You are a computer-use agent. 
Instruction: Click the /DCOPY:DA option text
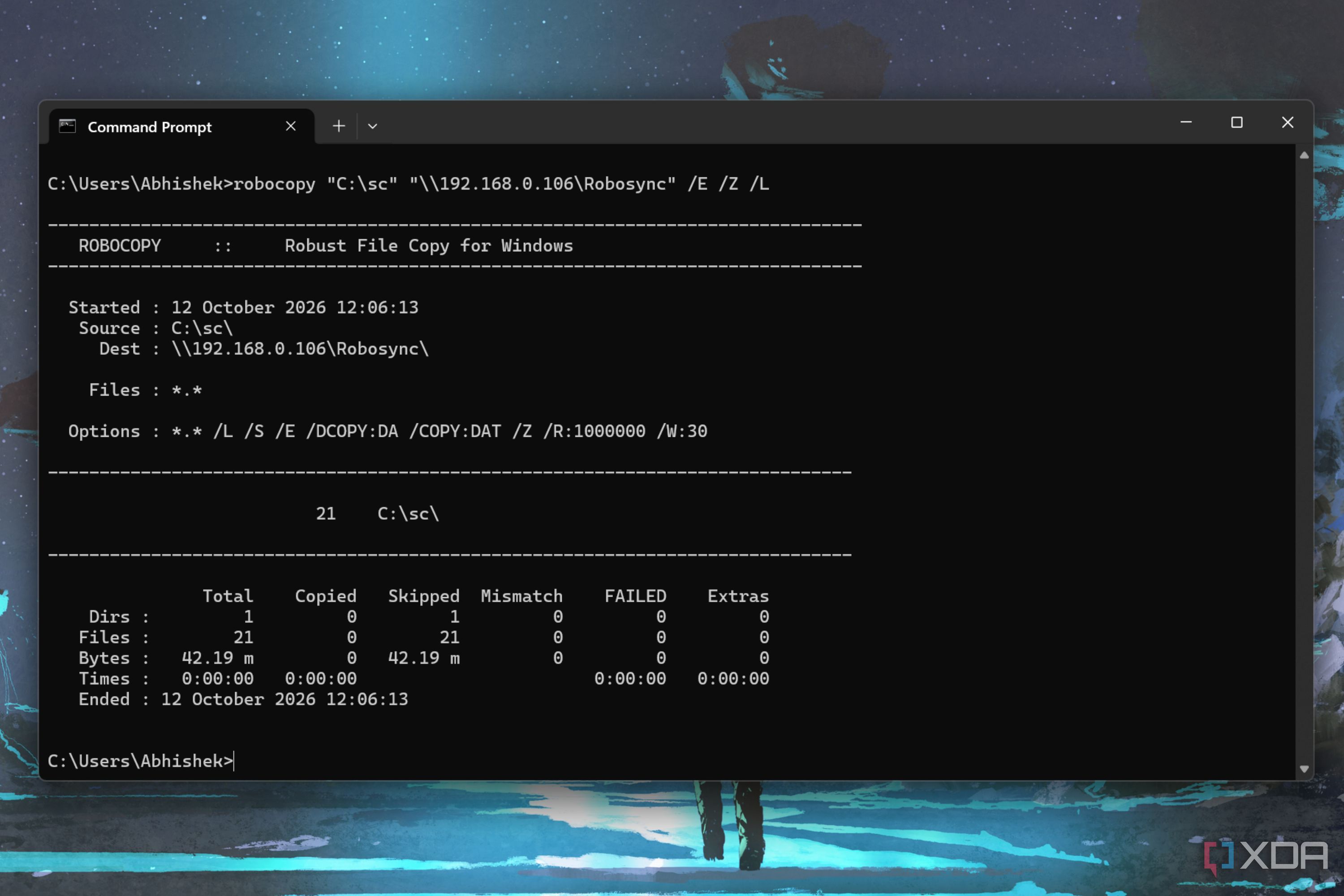click(352, 431)
